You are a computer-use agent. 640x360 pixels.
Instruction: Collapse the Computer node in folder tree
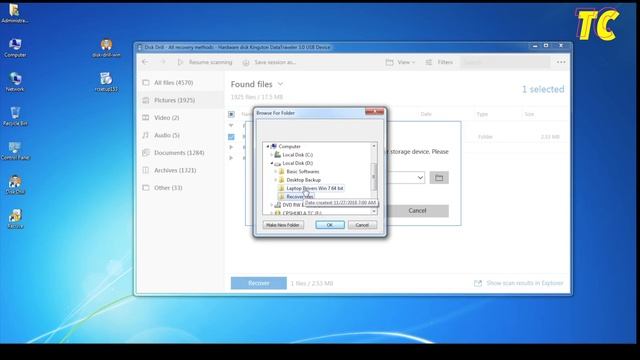tap(268, 146)
